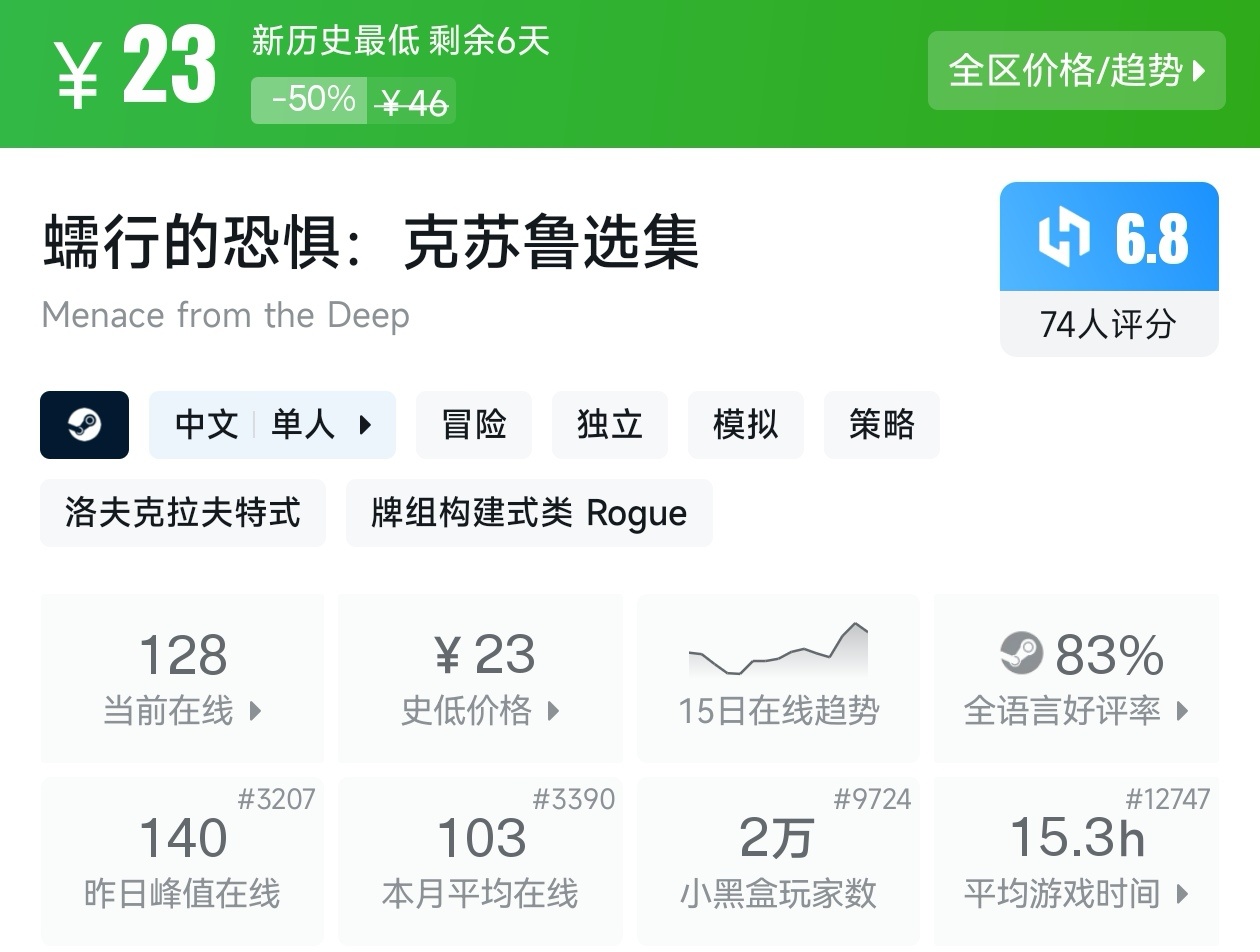The height and width of the screenshot is (952, 1260).
Task: Select the 模拟 tag
Action: tap(746, 425)
